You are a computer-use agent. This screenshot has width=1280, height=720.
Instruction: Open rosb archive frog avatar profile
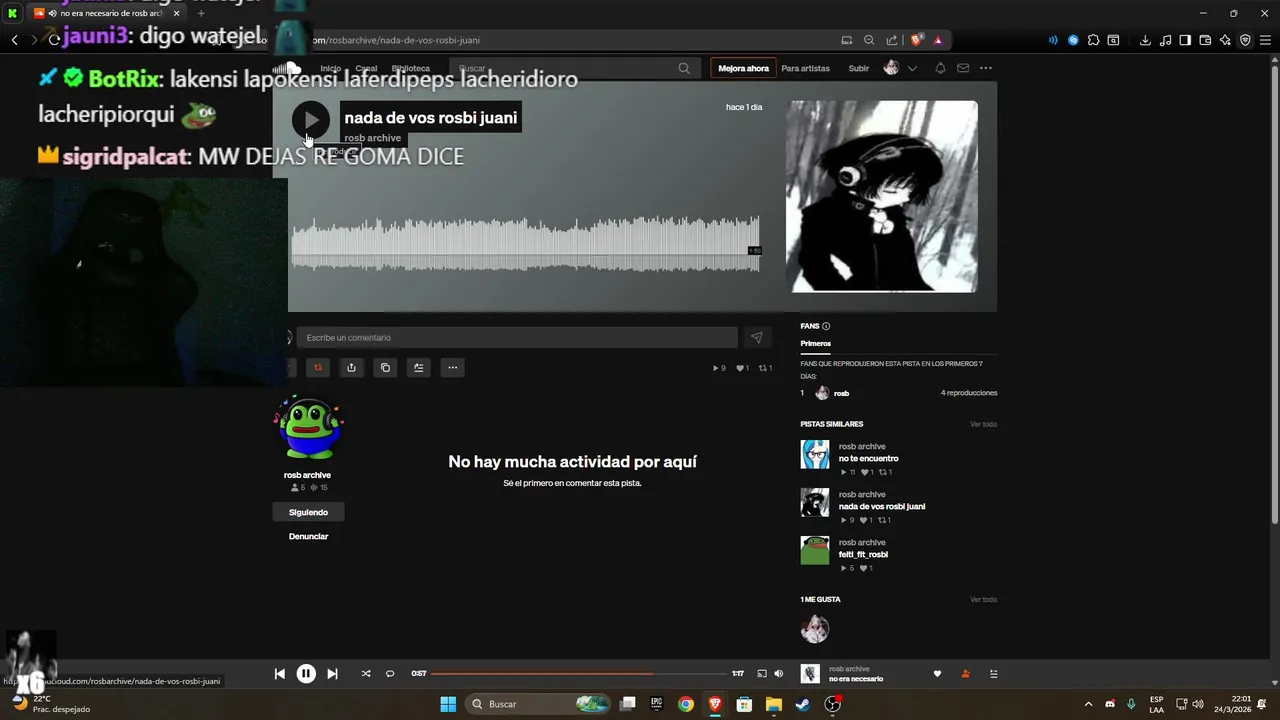click(x=308, y=427)
